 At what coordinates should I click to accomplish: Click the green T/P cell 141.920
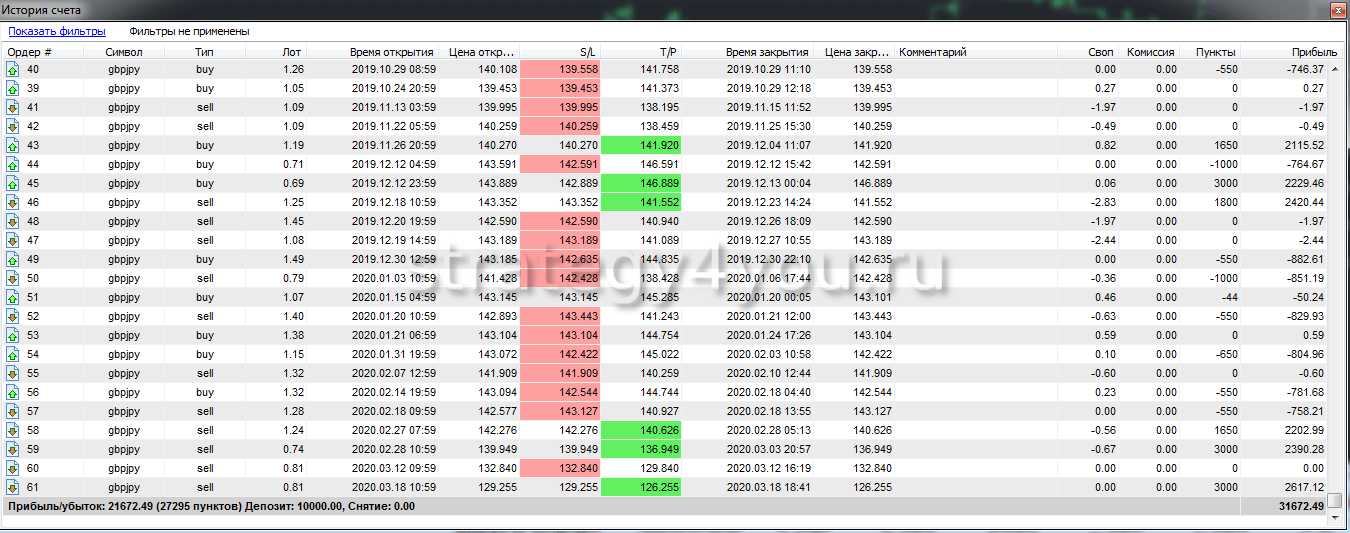[x=642, y=146]
